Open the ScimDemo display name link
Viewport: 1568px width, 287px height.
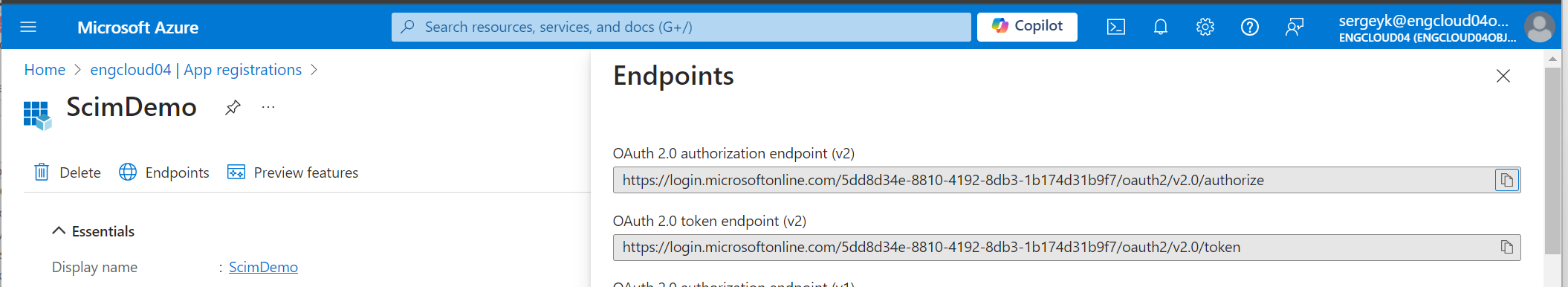tap(263, 267)
